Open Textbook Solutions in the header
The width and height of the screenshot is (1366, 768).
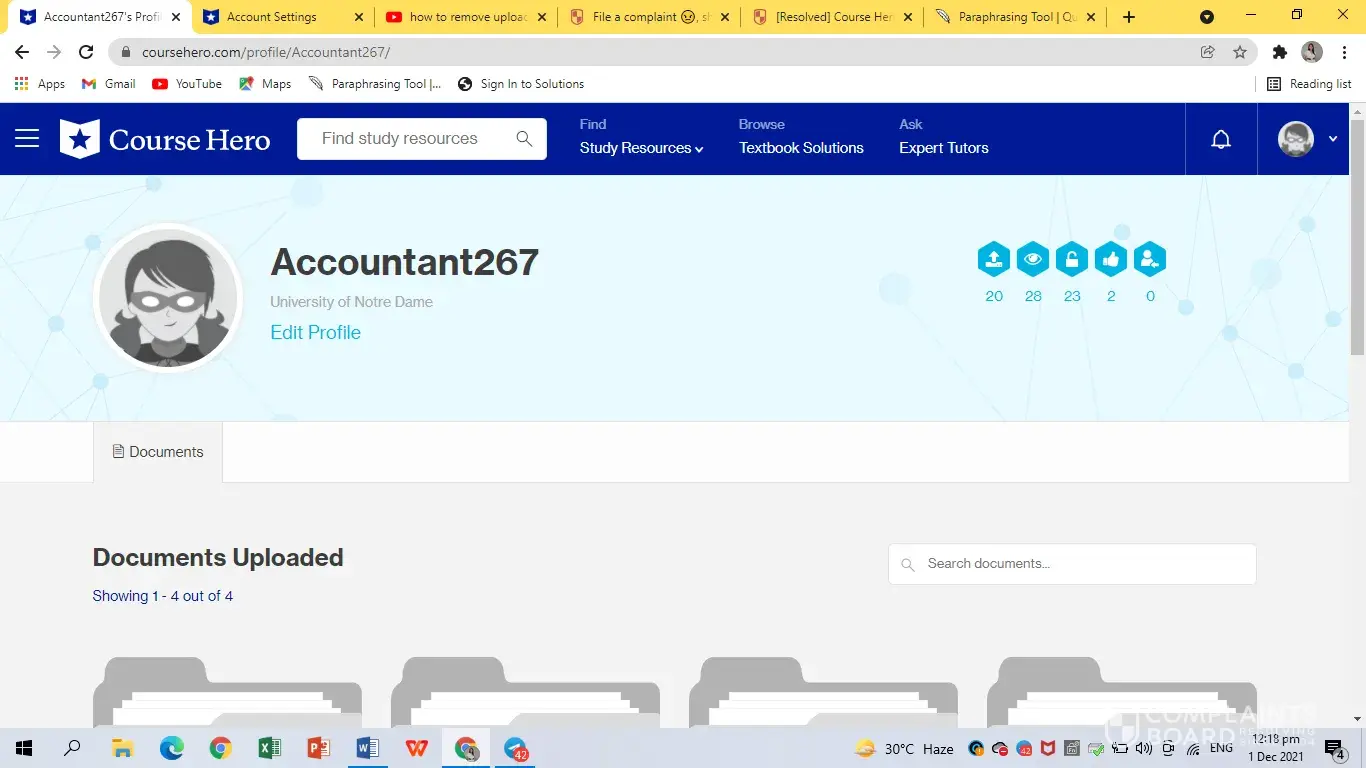(x=801, y=148)
